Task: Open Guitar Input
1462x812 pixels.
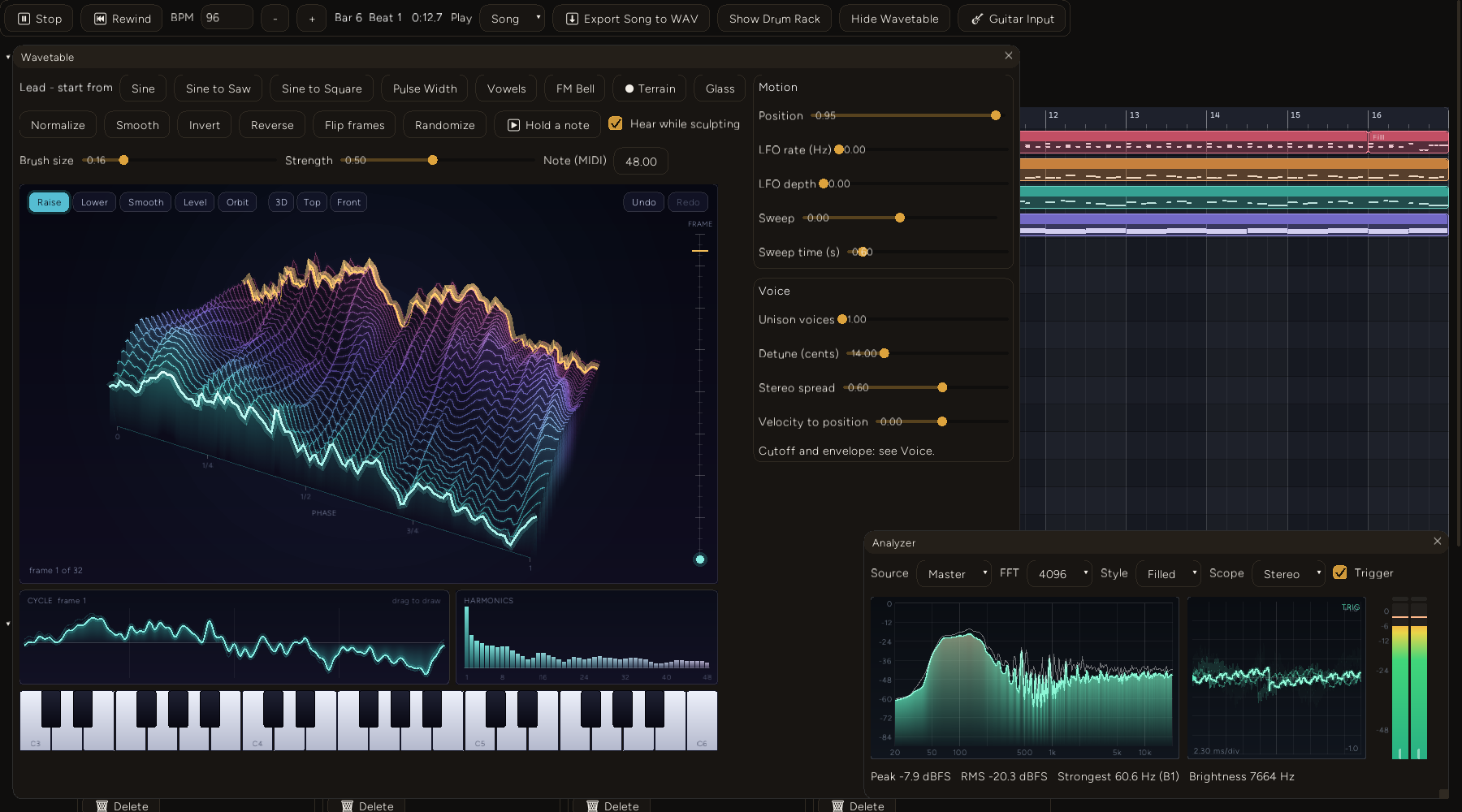Action: coord(1012,19)
